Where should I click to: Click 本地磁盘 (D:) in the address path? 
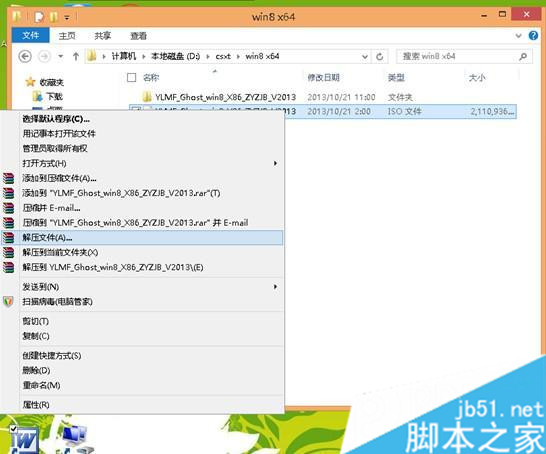pos(176,56)
